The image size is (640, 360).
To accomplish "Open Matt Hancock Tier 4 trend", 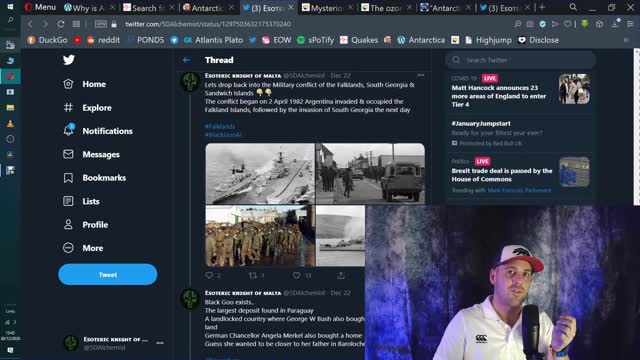I will 520,92.
